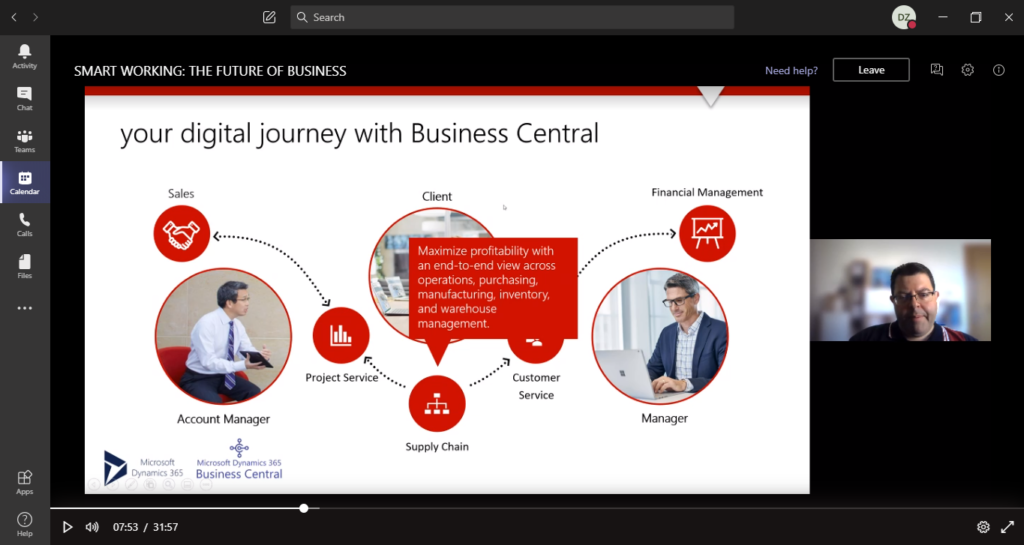1024x545 pixels.
Task: Open the Need help? link
Action: [x=791, y=70]
